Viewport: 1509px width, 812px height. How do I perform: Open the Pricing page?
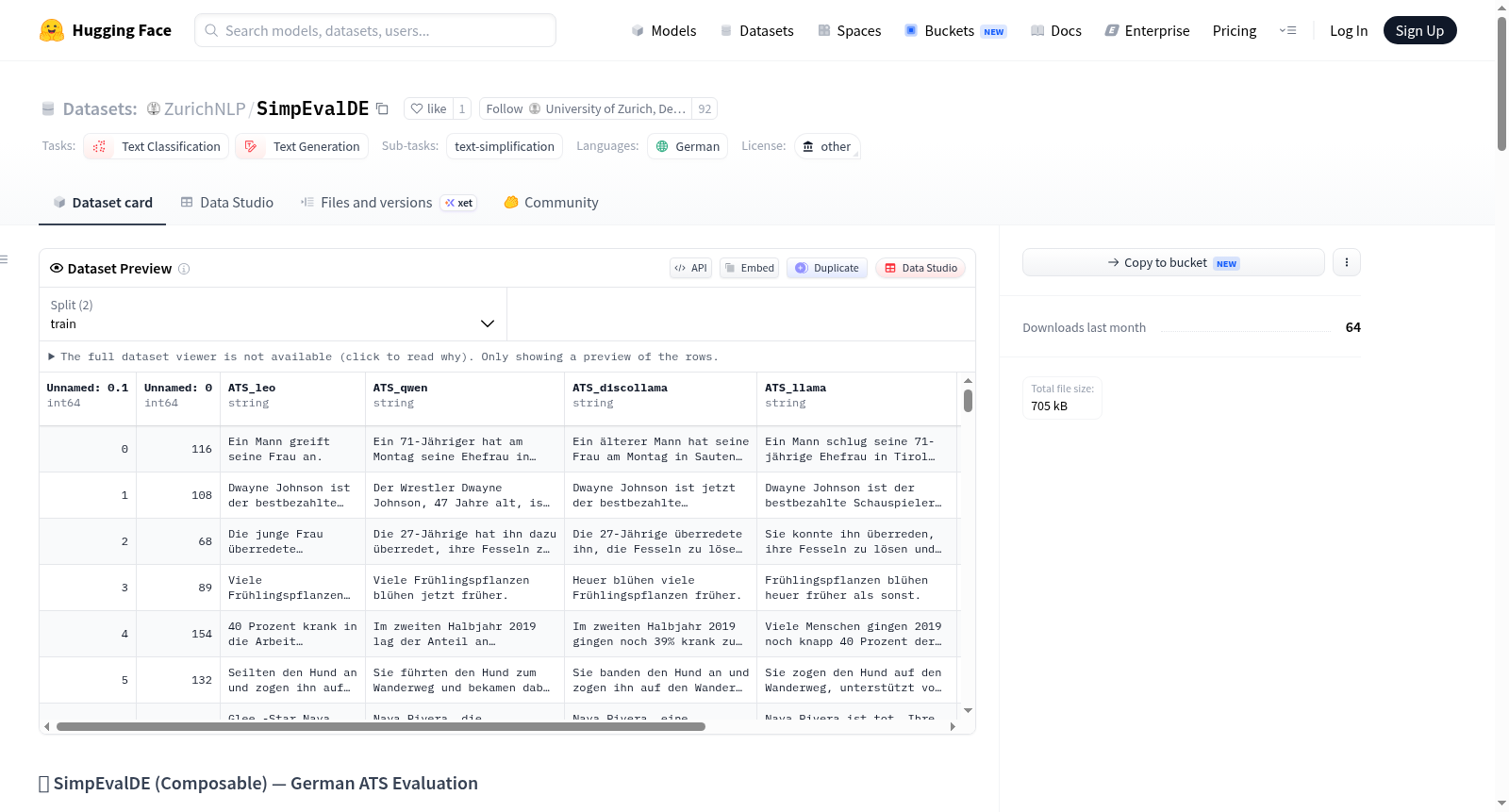(x=1235, y=30)
